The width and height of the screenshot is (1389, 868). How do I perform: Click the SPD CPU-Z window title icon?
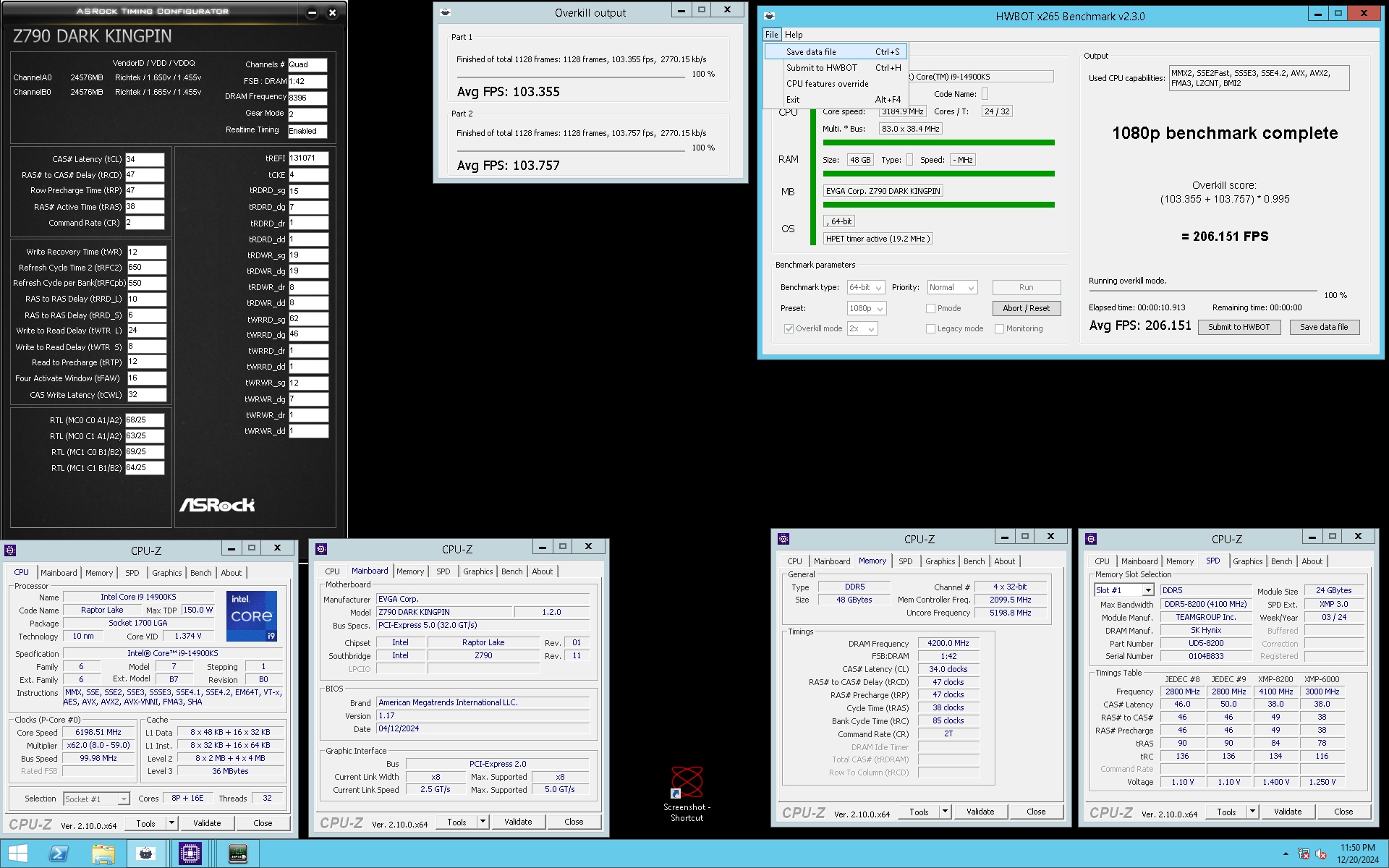click(x=1091, y=539)
